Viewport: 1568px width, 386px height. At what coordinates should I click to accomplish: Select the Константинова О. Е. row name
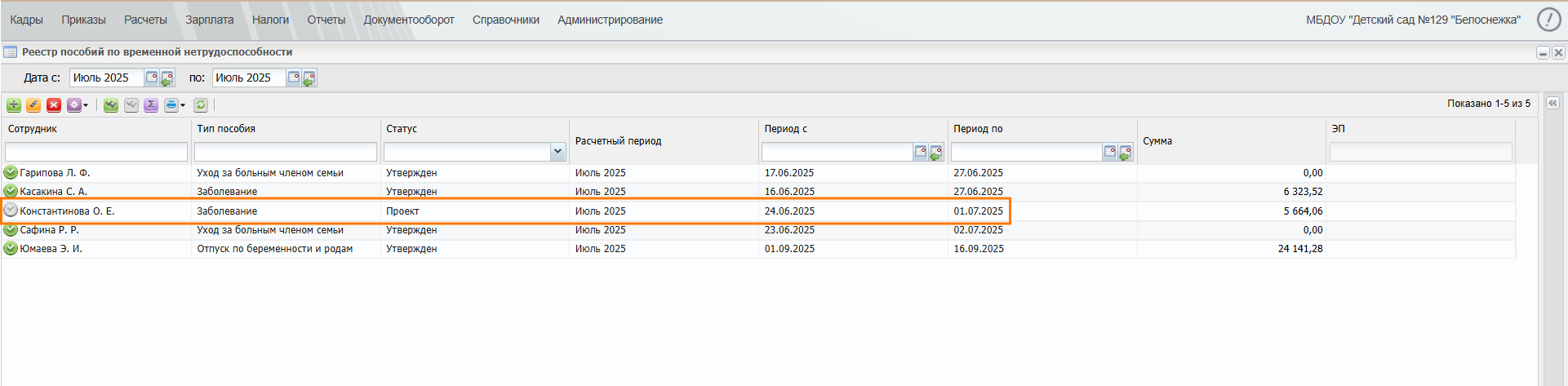pyautogui.click(x=67, y=211)
